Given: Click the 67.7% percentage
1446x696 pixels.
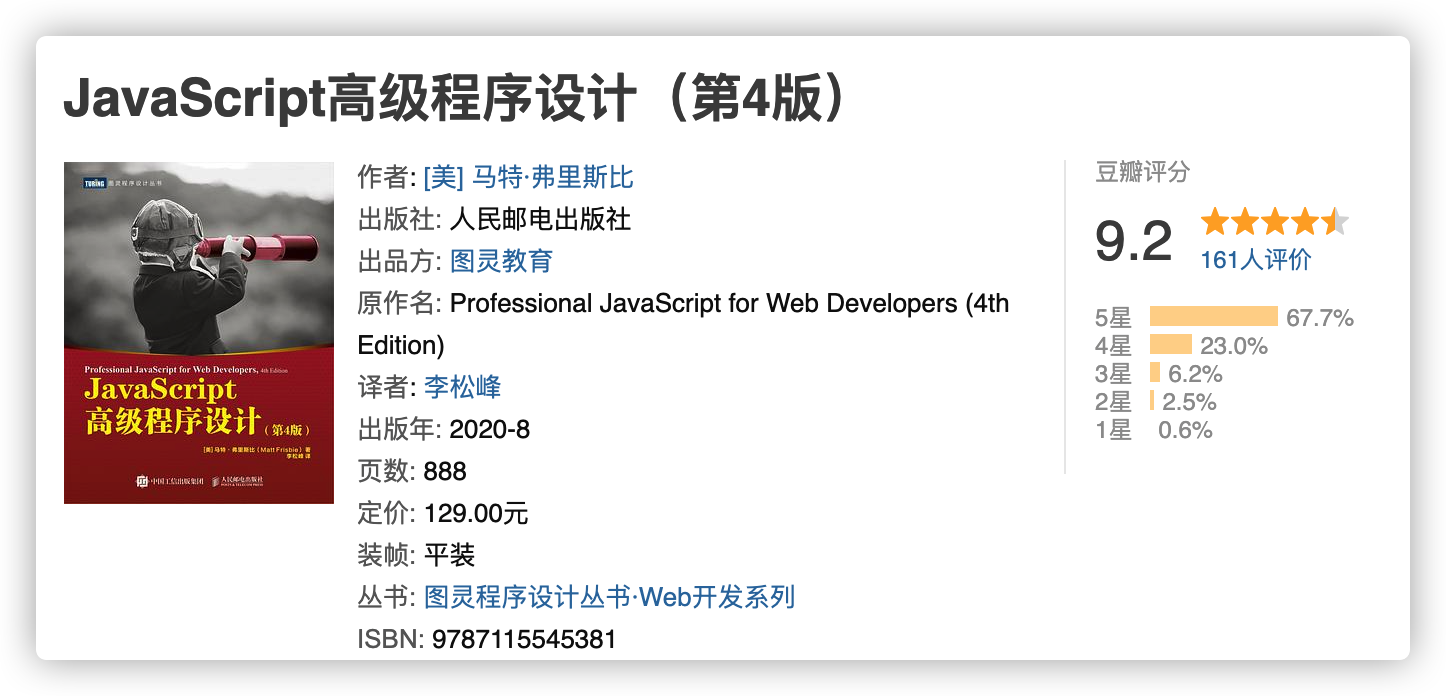Looking at the screenshot, I should coord(1320,318).
